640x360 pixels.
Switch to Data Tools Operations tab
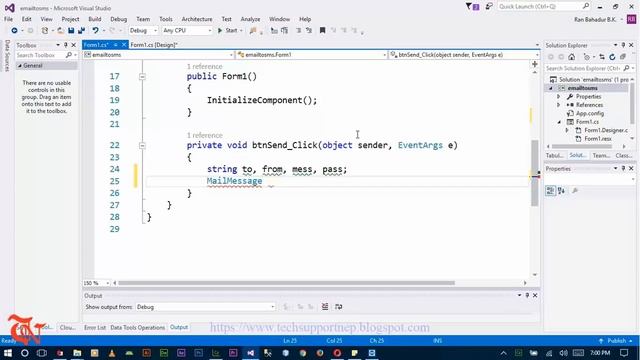(x=138, y=327)
